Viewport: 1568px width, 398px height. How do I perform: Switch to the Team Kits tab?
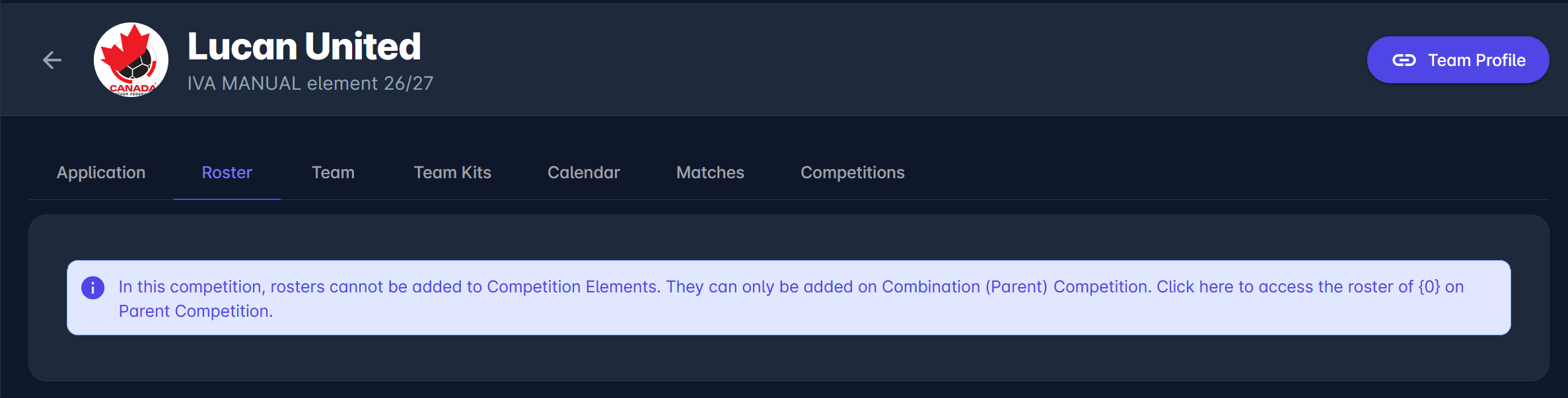coord(452,172)
